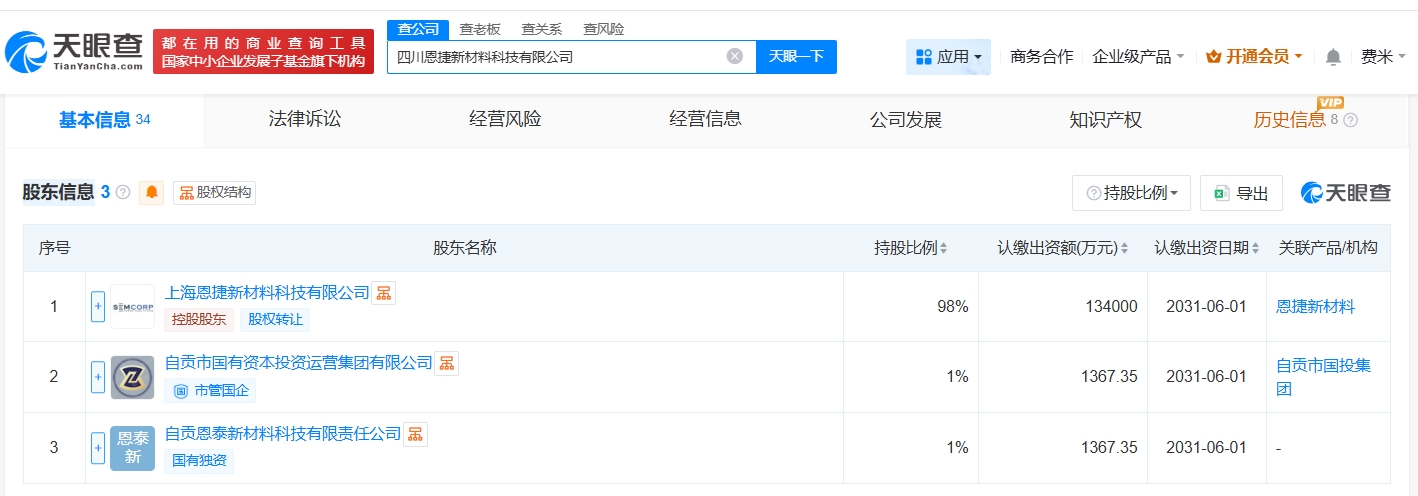Image resolution: width=1418 pixels, height=496 pixels.
Task: Open SEMCORP logo of first shareholder
Action: 132,306
